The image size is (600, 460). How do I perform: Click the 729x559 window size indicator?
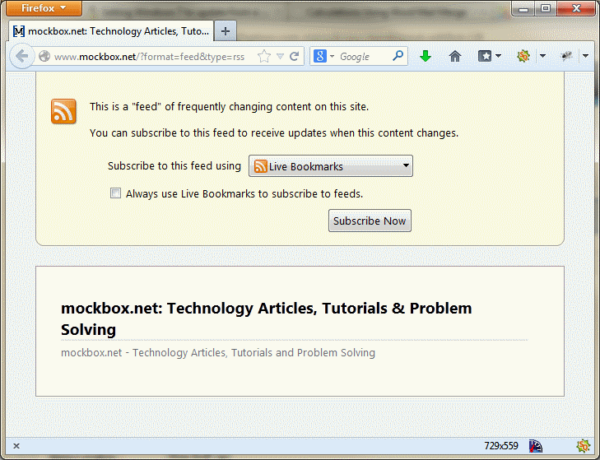pos(501,446)
